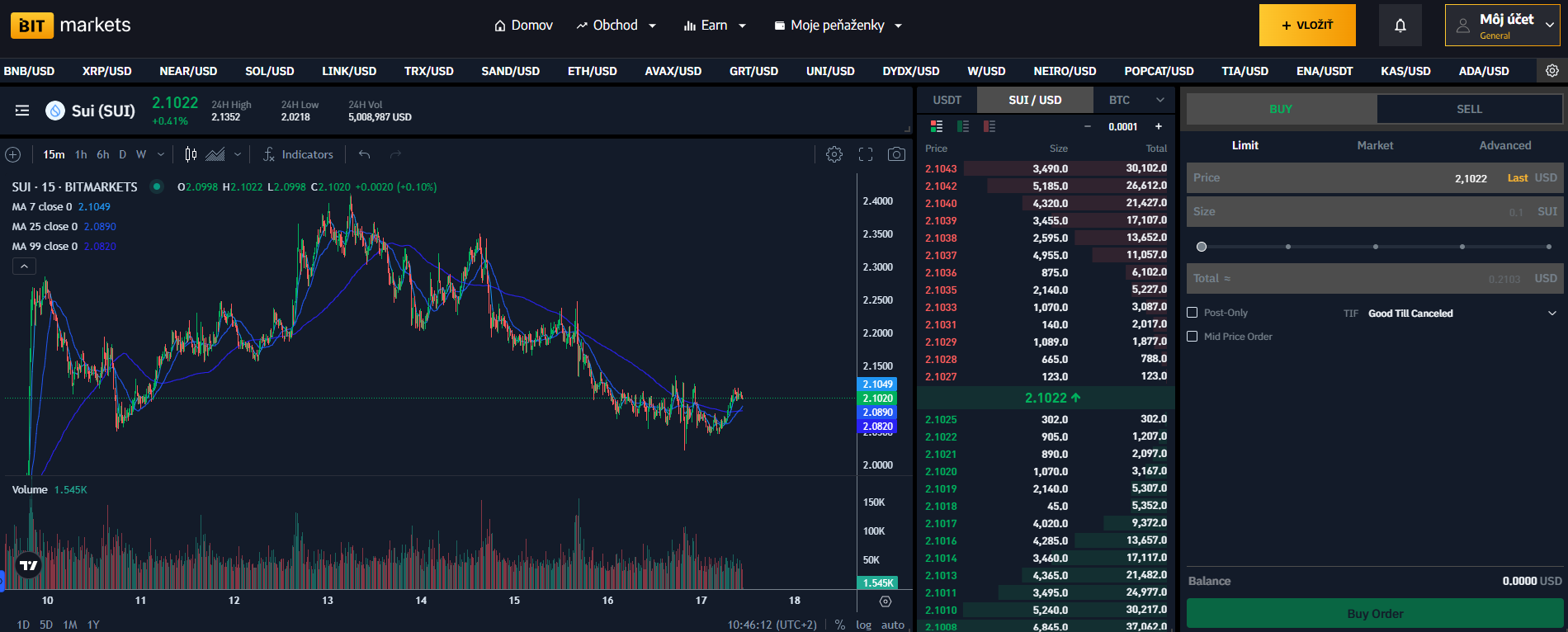Click the undo arrow in chart toolbar
This screenshot has width=1568, height=632.
364,154
